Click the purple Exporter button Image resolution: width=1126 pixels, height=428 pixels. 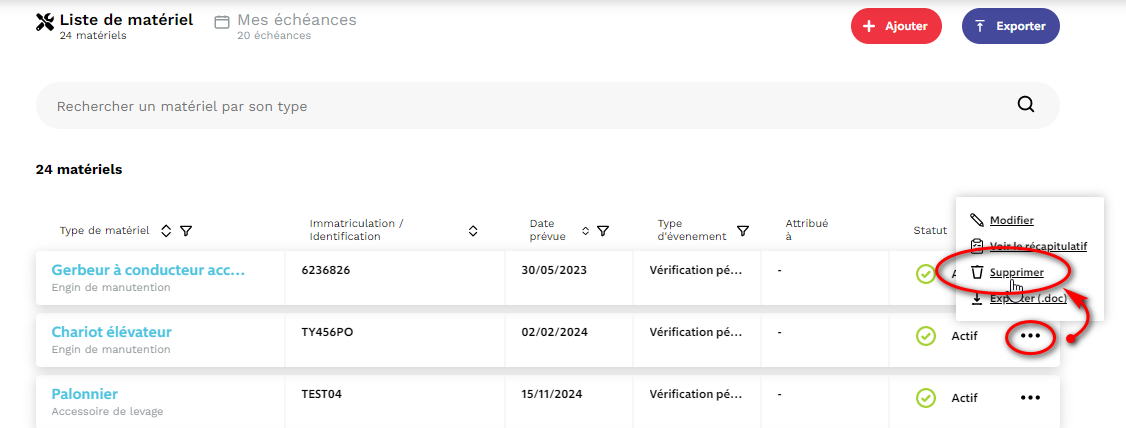pyautogui.click(x=1010, y=26)
